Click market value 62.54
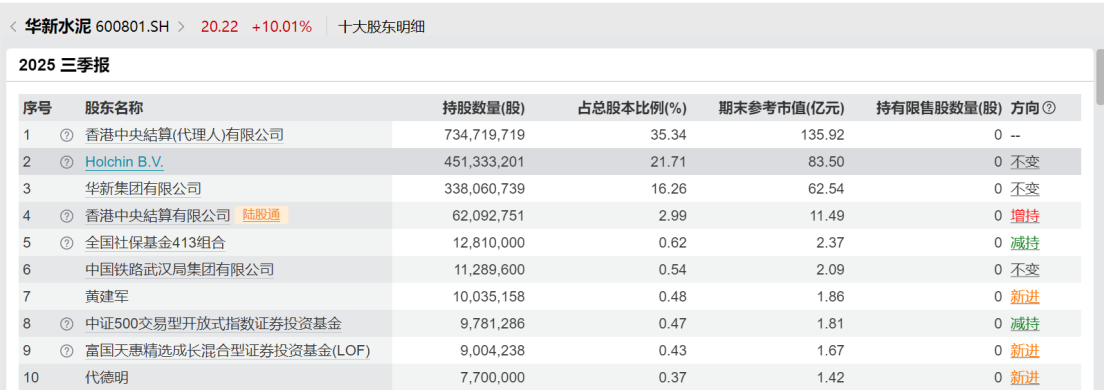The image size is (1105, 391). click(x=827, y=189)
